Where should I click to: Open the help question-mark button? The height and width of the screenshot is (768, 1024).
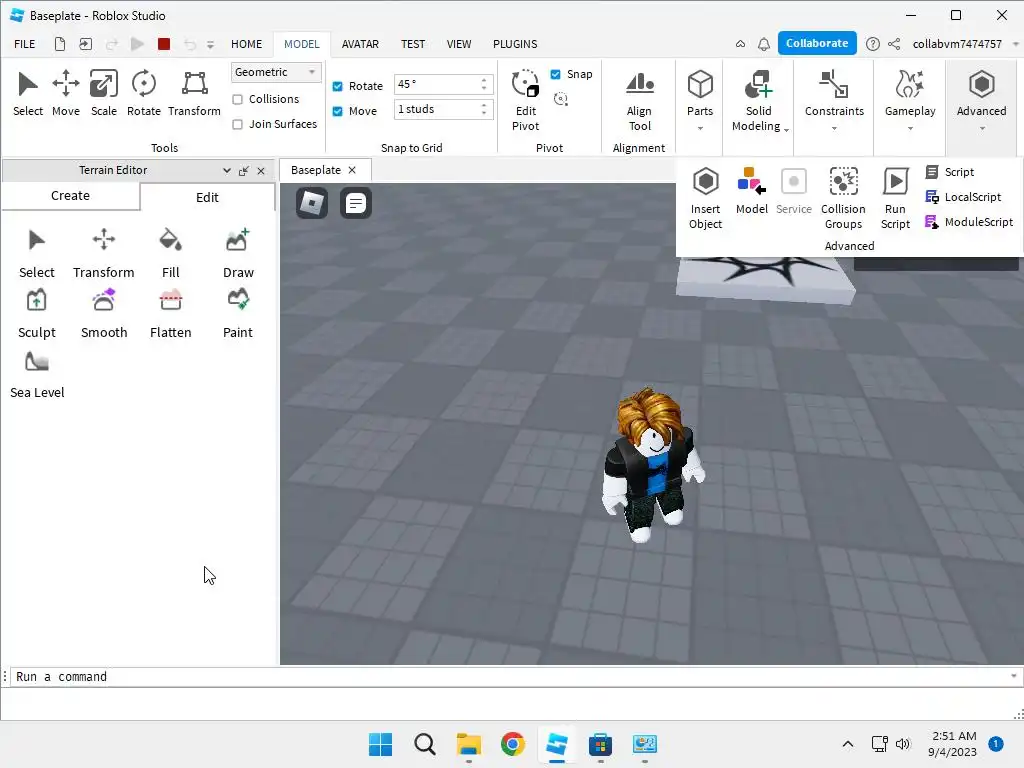[872, 44]
